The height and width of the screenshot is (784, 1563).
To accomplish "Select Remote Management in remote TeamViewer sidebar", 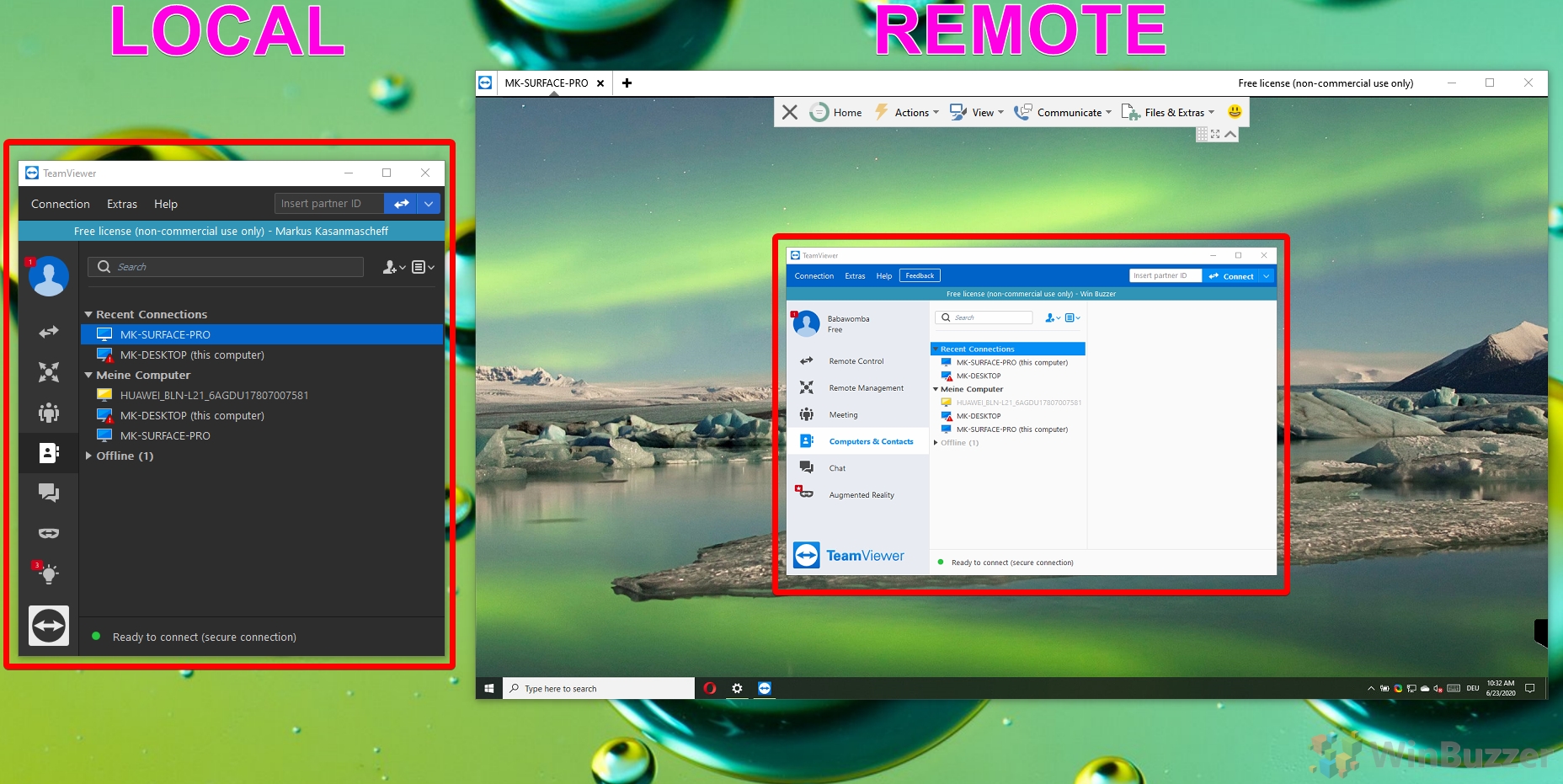I will point(857,388).
